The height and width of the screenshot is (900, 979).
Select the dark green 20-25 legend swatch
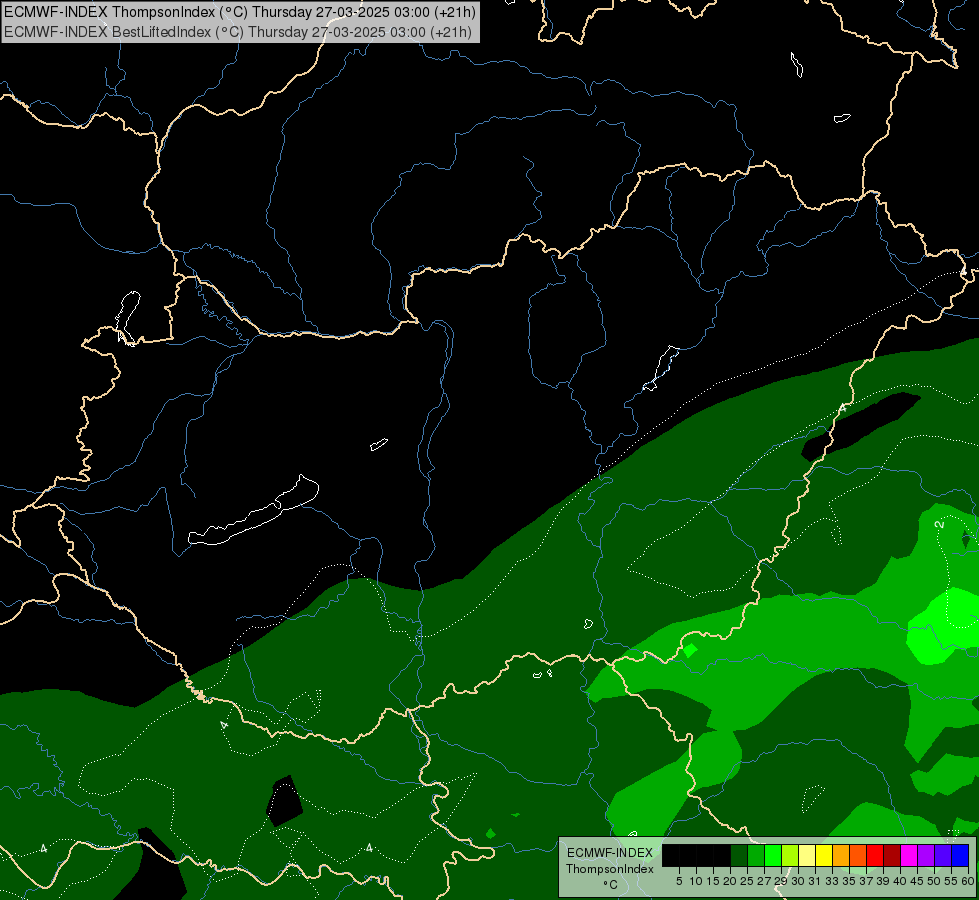coord(739,855)
